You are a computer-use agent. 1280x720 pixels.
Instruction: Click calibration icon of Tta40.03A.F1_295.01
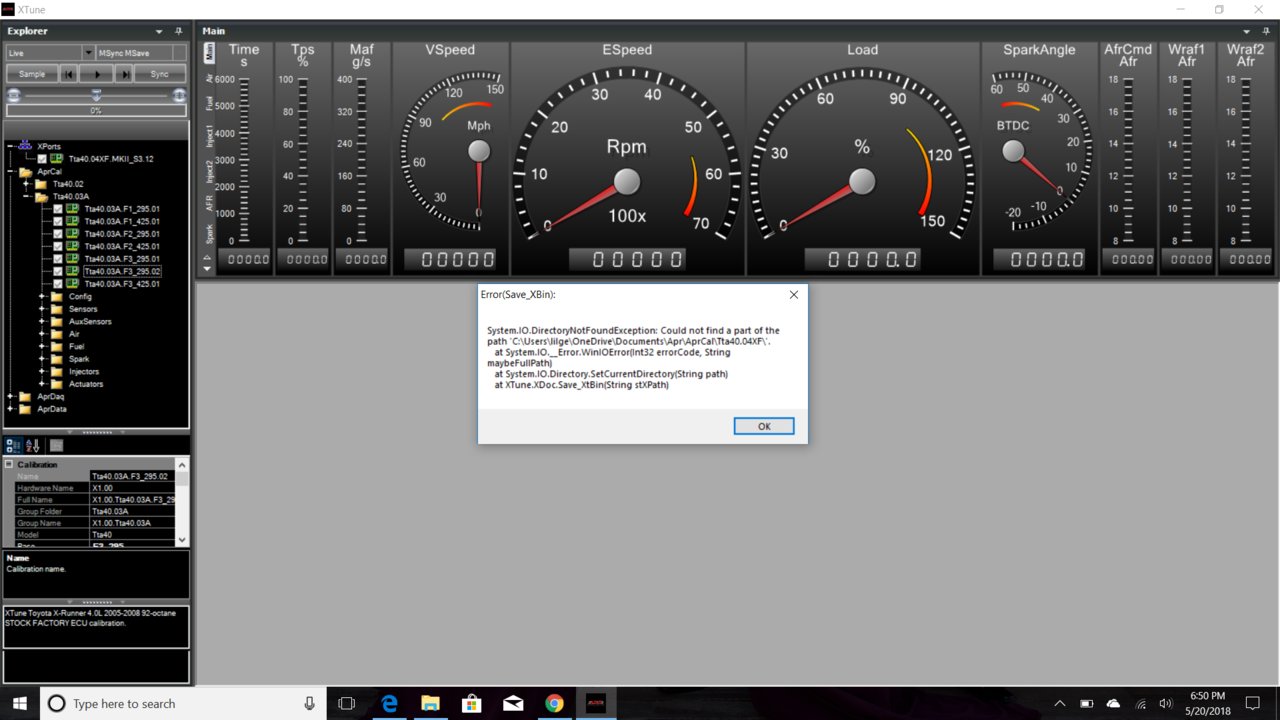[x=73, y=209]
